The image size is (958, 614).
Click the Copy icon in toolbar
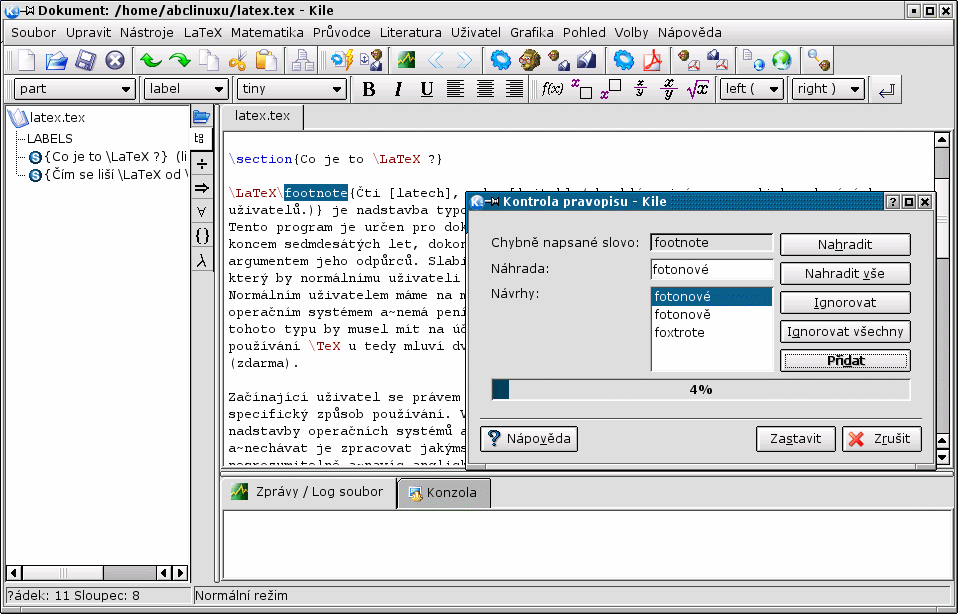[209, 60]
